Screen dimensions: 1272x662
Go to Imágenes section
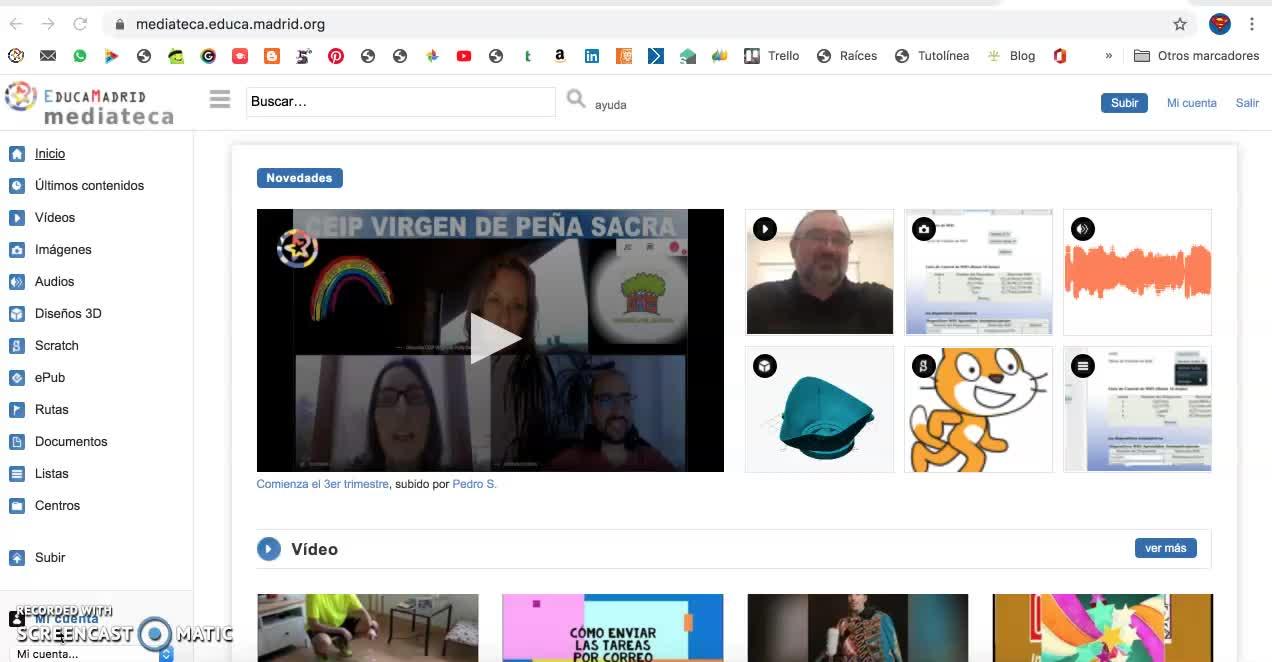tap(63, 250)
